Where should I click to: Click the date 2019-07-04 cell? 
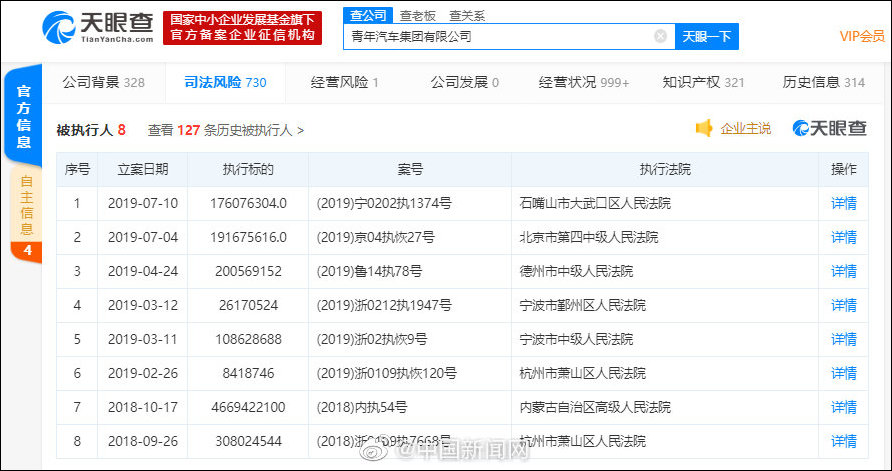pos(143,237)
